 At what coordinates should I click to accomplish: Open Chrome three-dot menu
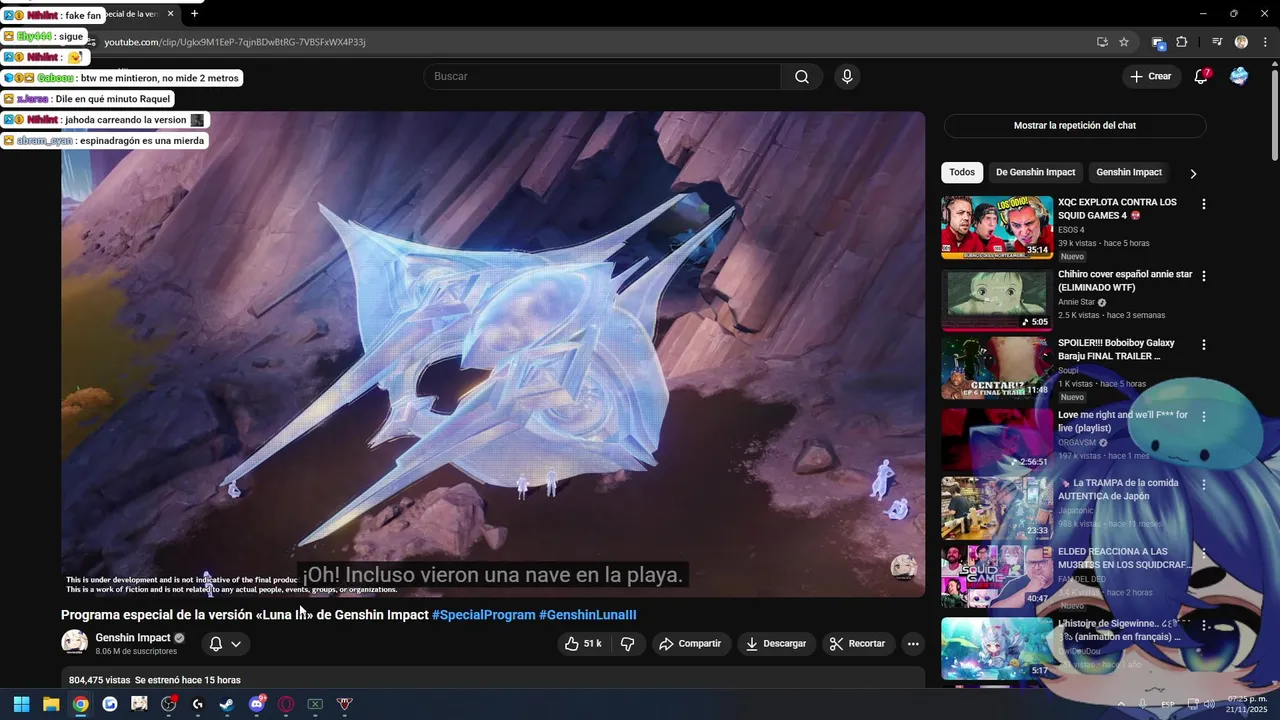tap(1264, 42)
